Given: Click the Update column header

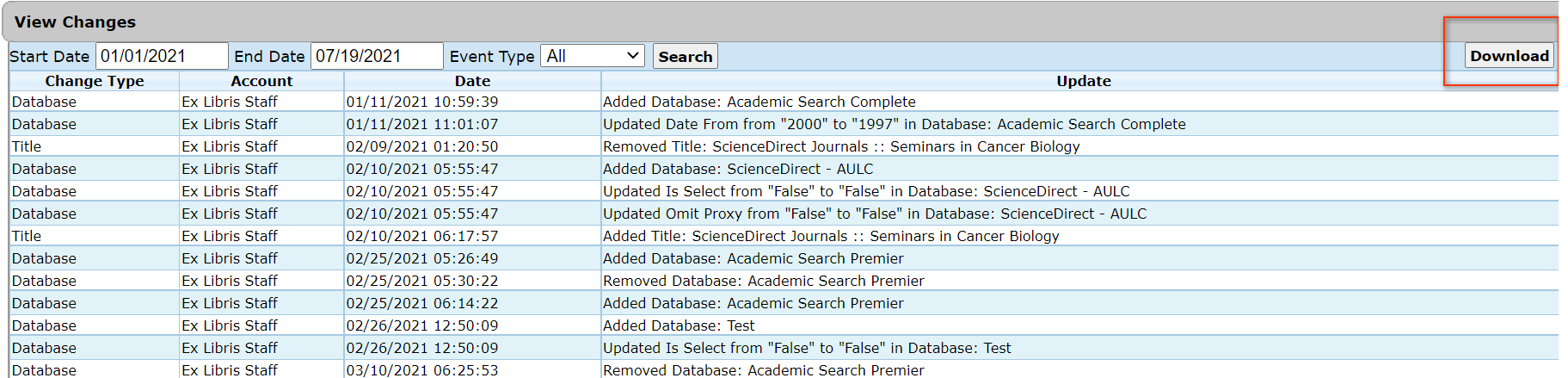Looking at the screenshot, I should click(1083, 81).
